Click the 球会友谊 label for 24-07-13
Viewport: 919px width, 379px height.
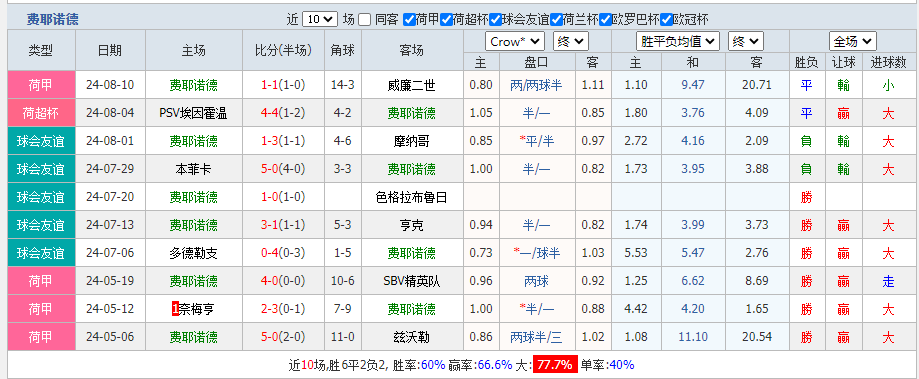[41, 225]
